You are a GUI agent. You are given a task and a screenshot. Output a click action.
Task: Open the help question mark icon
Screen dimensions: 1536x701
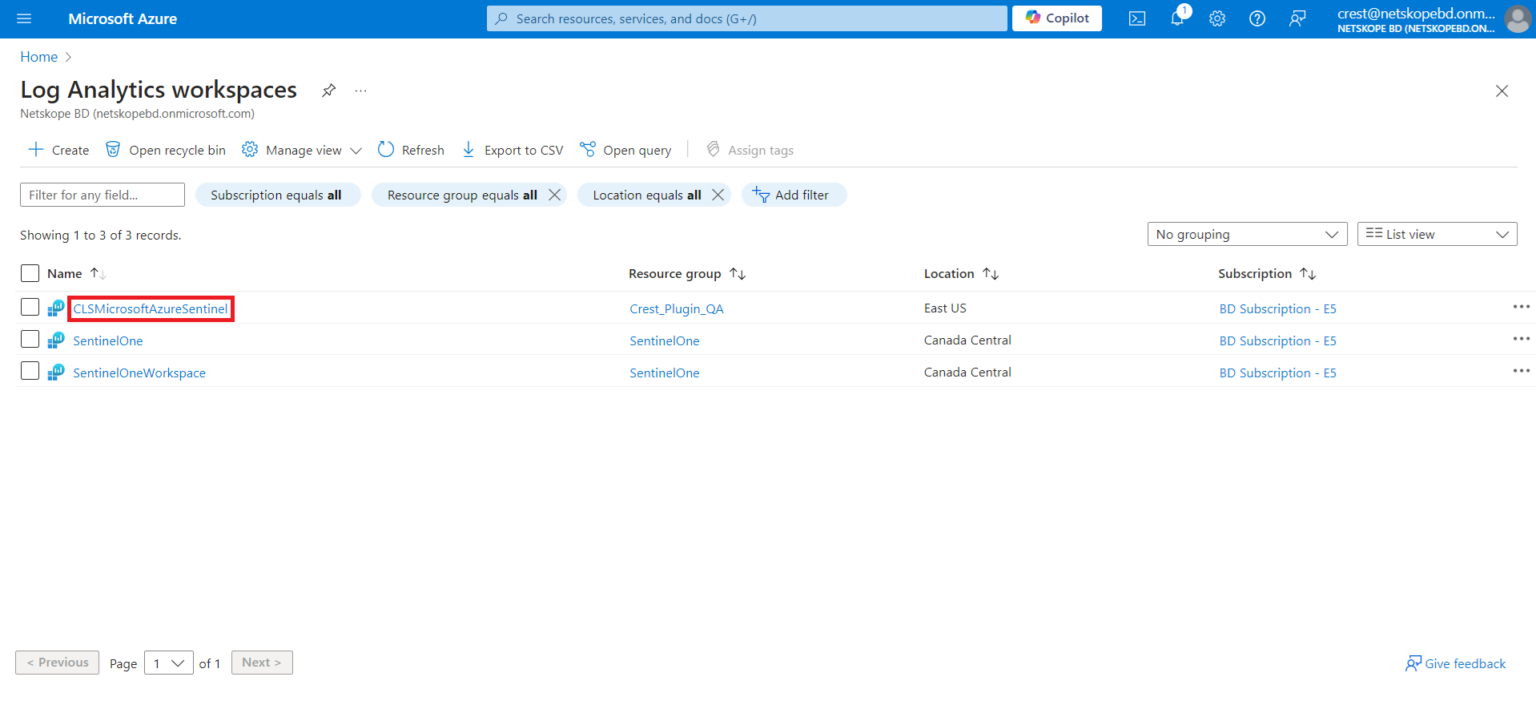pos(1257,18)
